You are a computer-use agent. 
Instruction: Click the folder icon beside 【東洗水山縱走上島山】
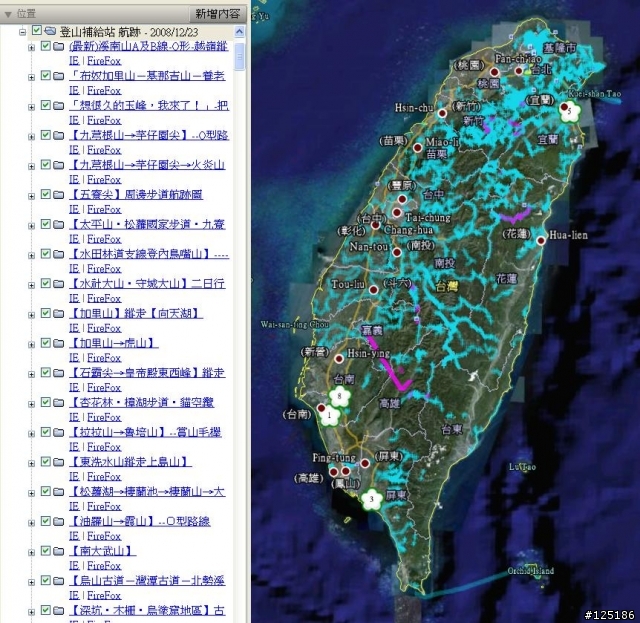tap(58, 462)
